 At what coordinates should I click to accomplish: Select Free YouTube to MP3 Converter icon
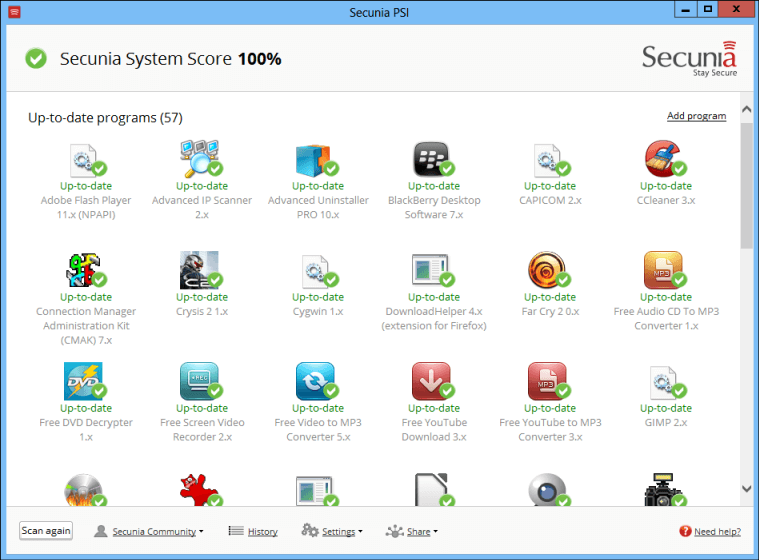coord(549,381)
